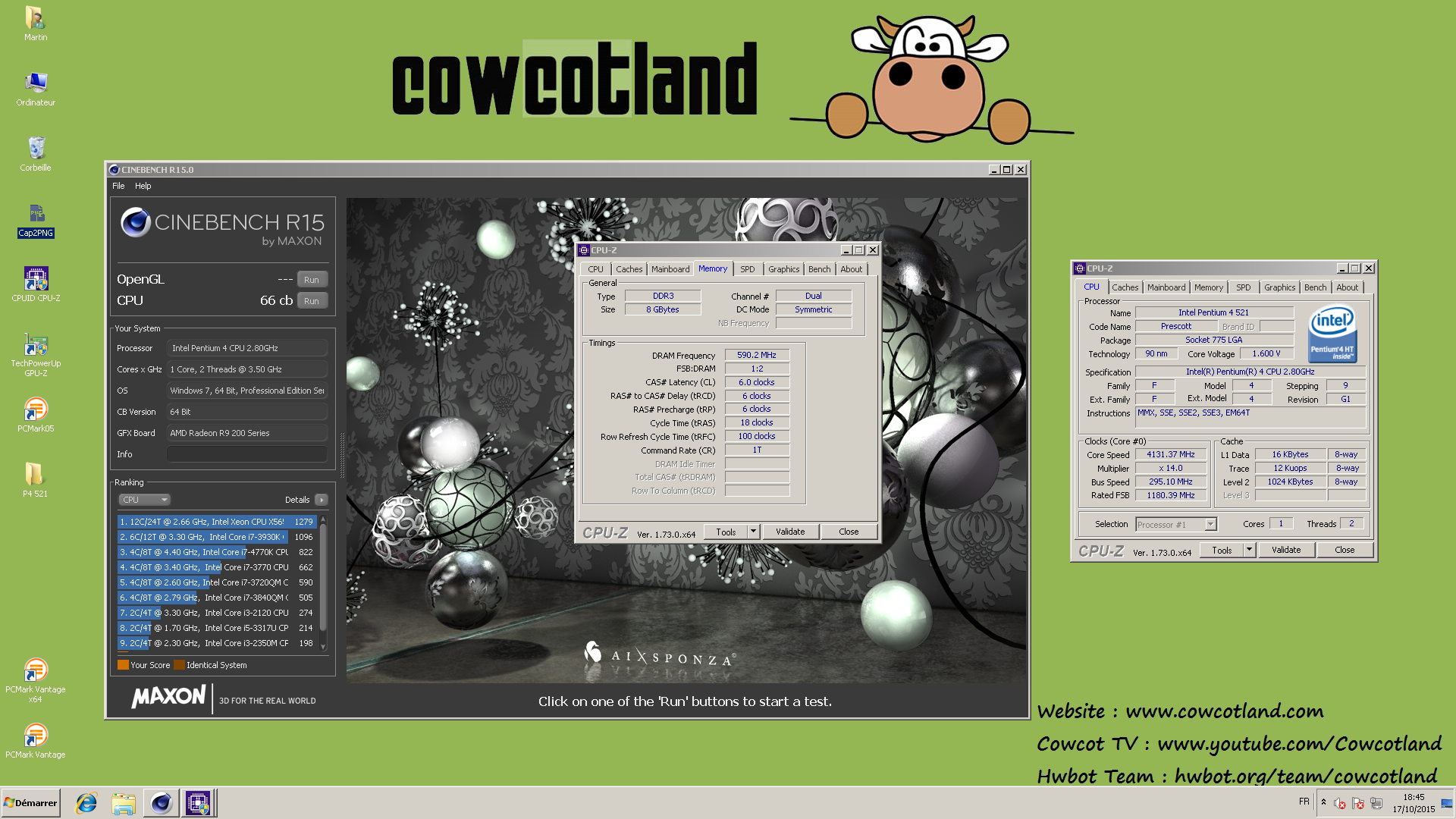Click the Intel Pentium 4 HT logo

1332,334
